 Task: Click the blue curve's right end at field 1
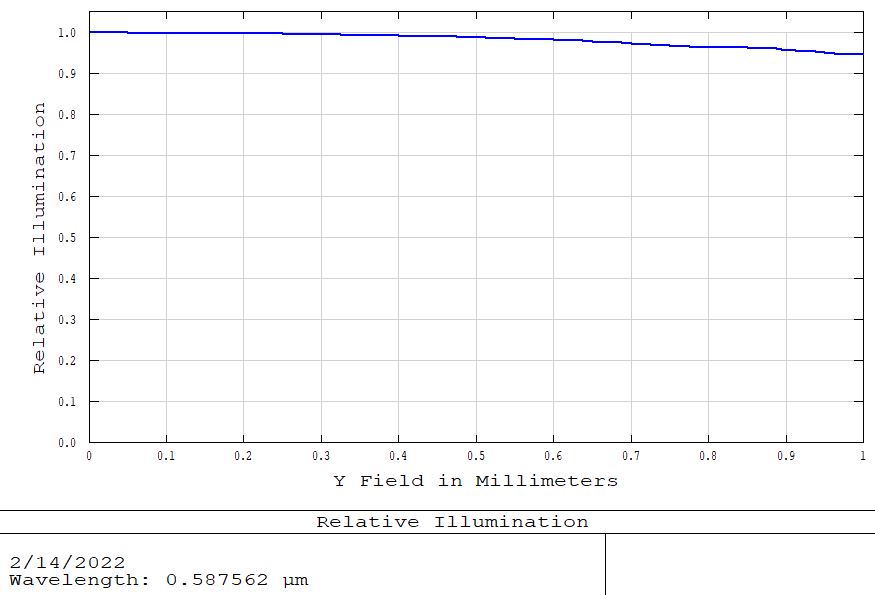pyautogui.click(x=860, y=54)
